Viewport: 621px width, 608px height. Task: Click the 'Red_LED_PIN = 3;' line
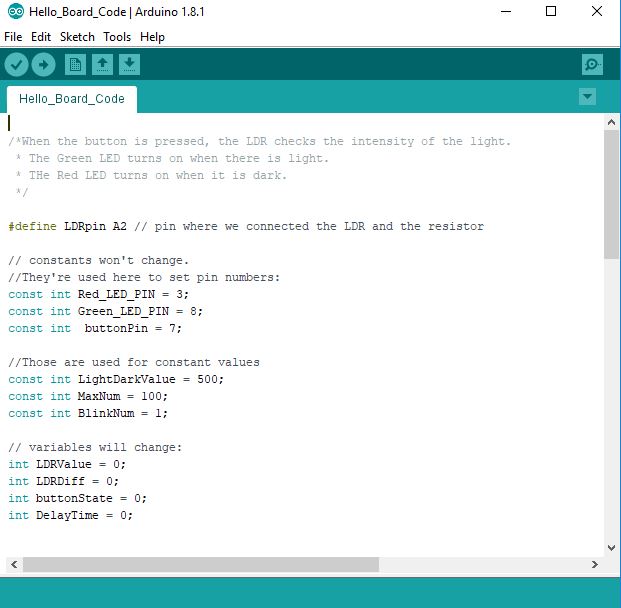point(98,294)
